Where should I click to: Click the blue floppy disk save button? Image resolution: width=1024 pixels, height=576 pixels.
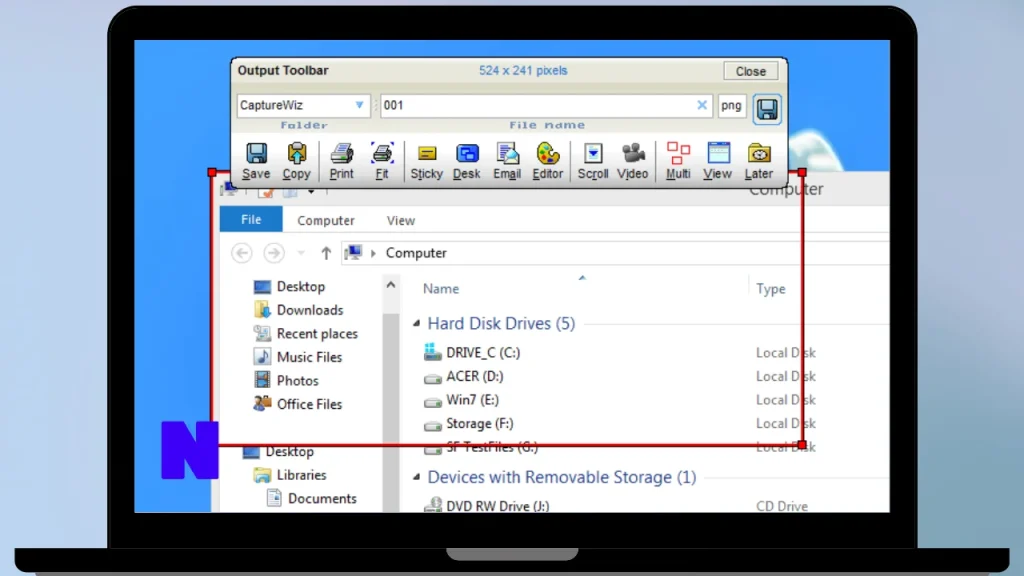pyautogui.click(x=767, y=108)
